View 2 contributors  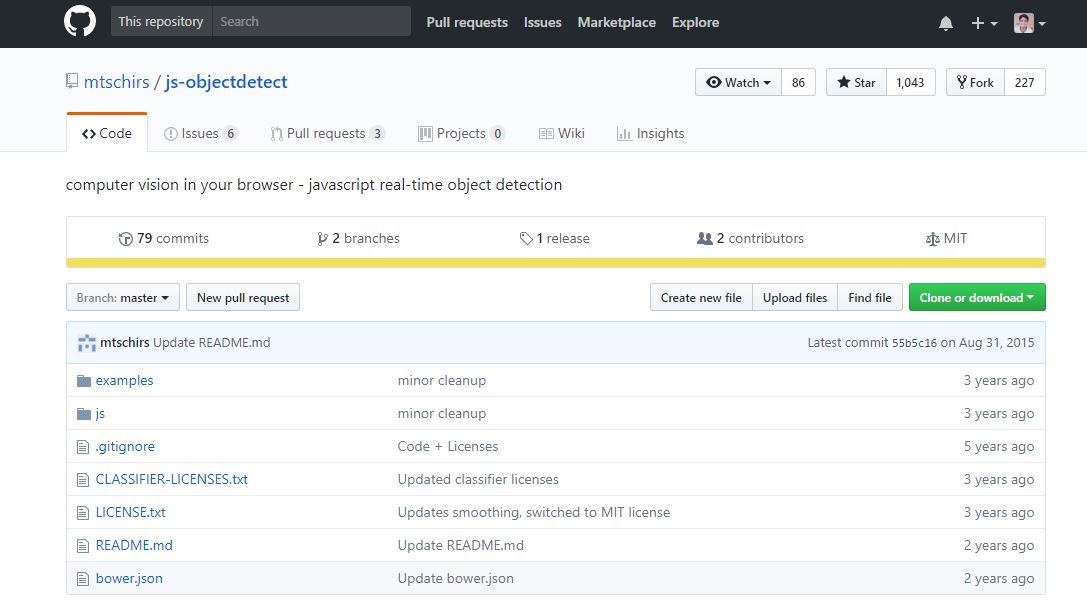tap(751, 239)
